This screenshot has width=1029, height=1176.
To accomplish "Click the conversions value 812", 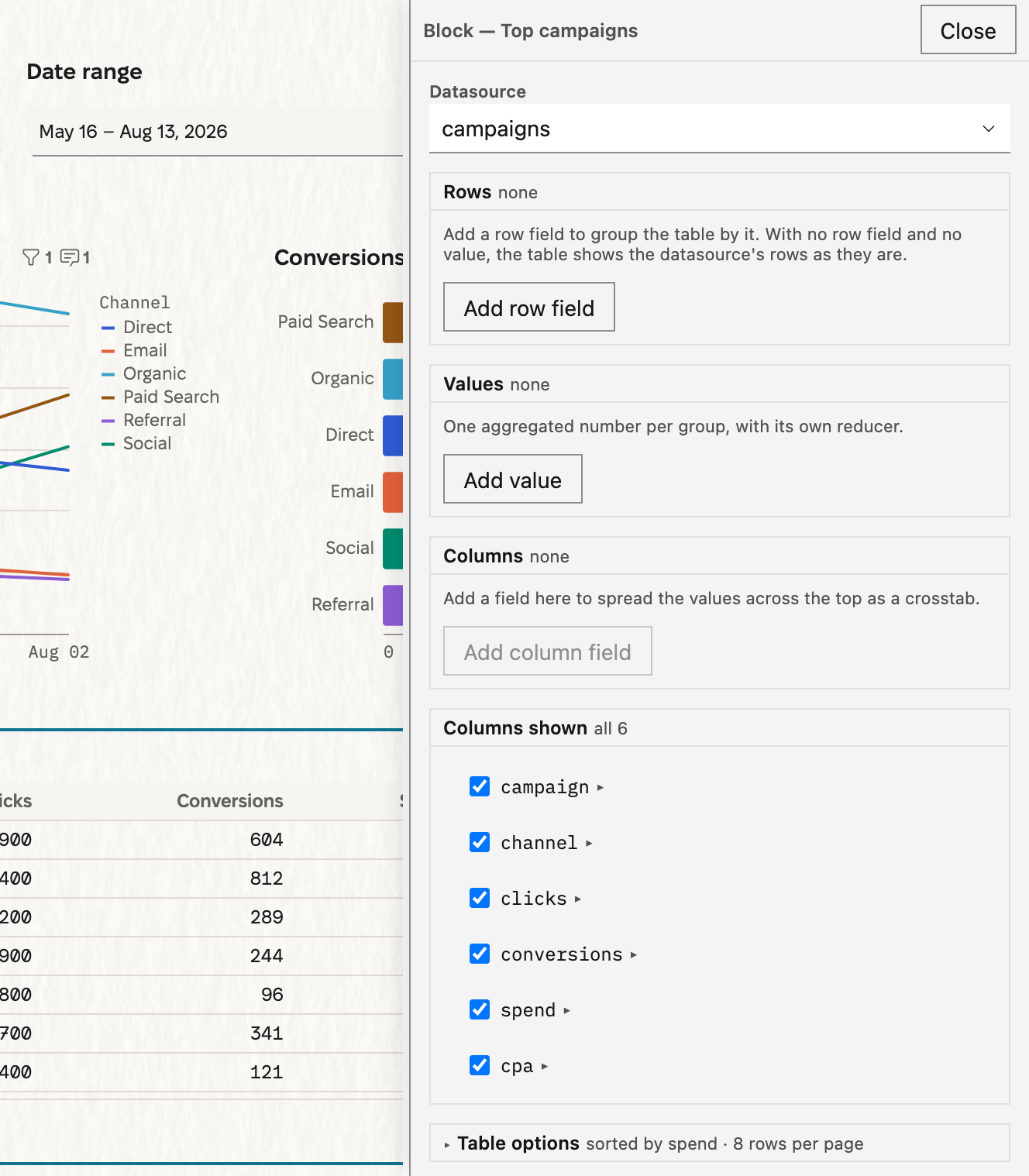I will click(x=267, y=879).
